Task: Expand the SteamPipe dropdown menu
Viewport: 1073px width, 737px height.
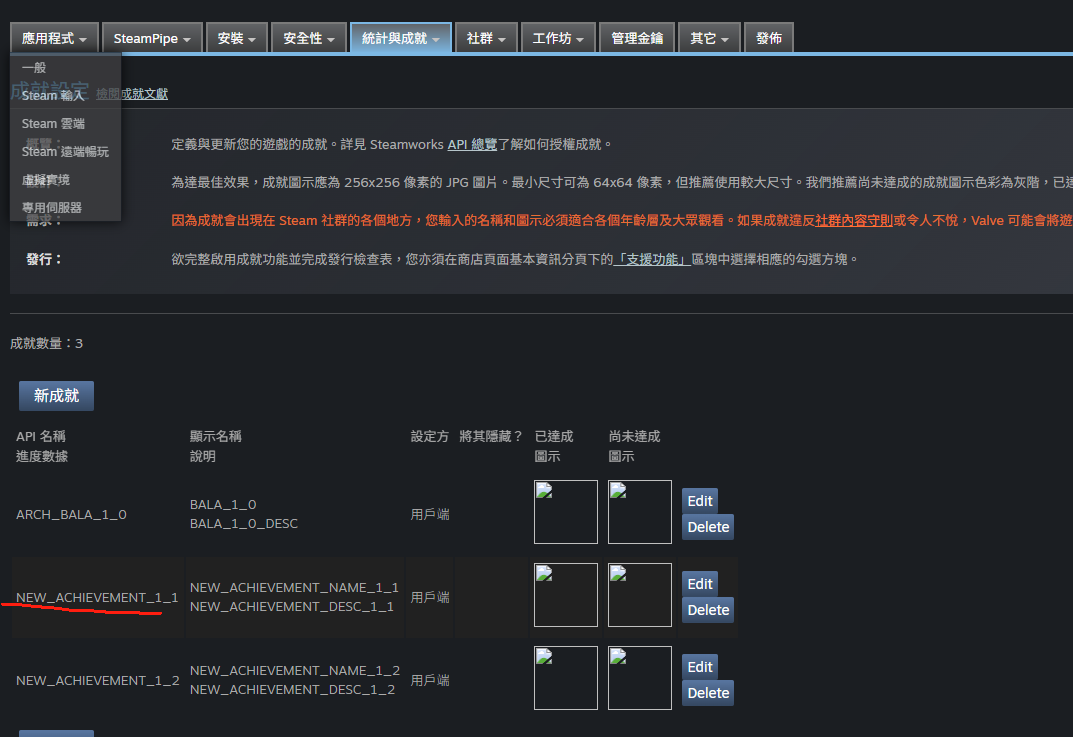Action: 152,38
